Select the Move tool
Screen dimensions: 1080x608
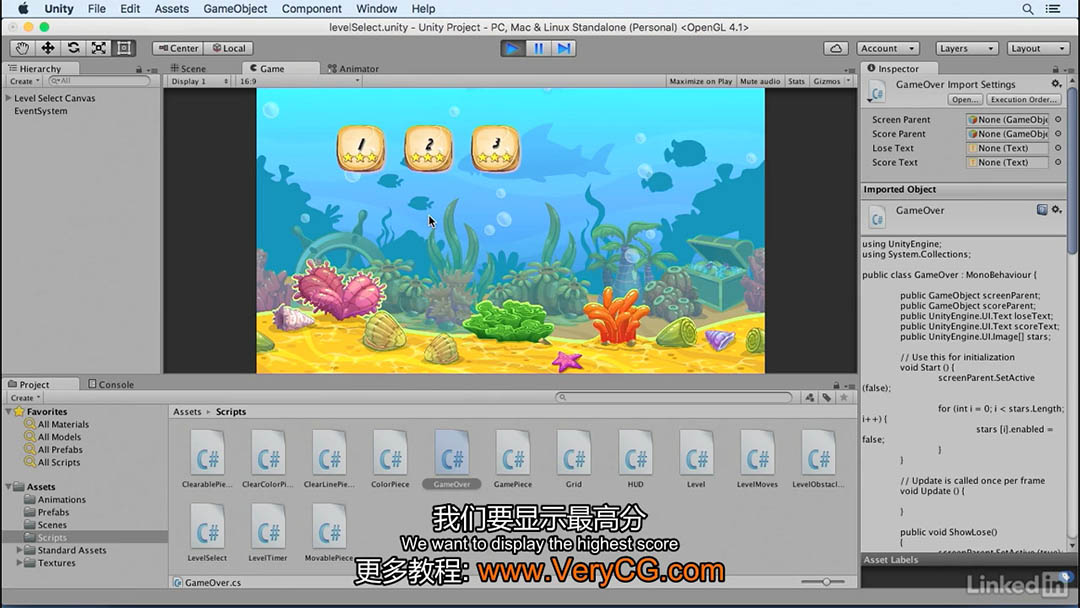[x=48, y=48]
